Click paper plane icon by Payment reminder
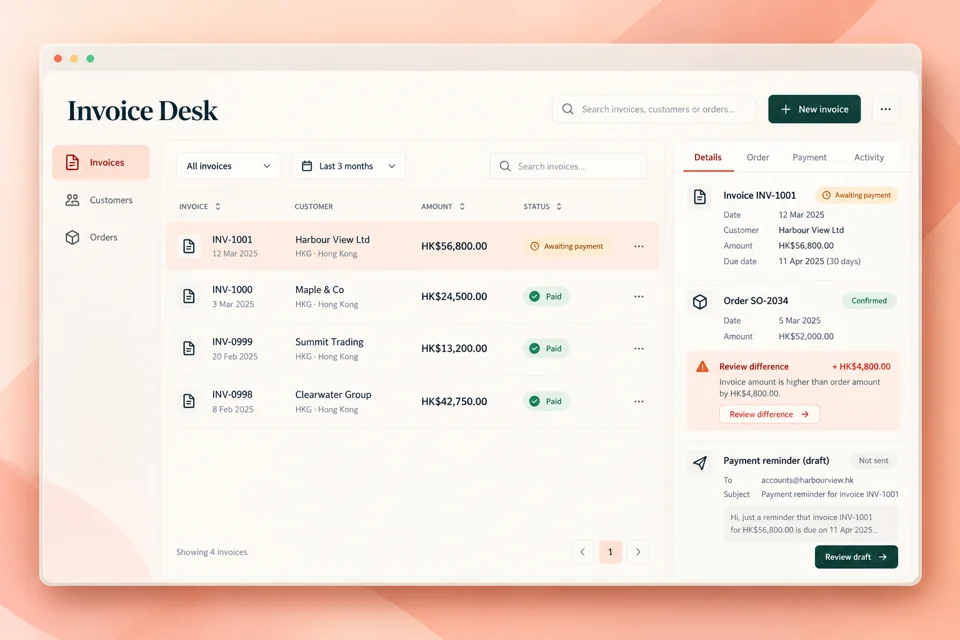The height and width of the screenshot is (640, 960). pyautogui.click(x=700, y=462)
